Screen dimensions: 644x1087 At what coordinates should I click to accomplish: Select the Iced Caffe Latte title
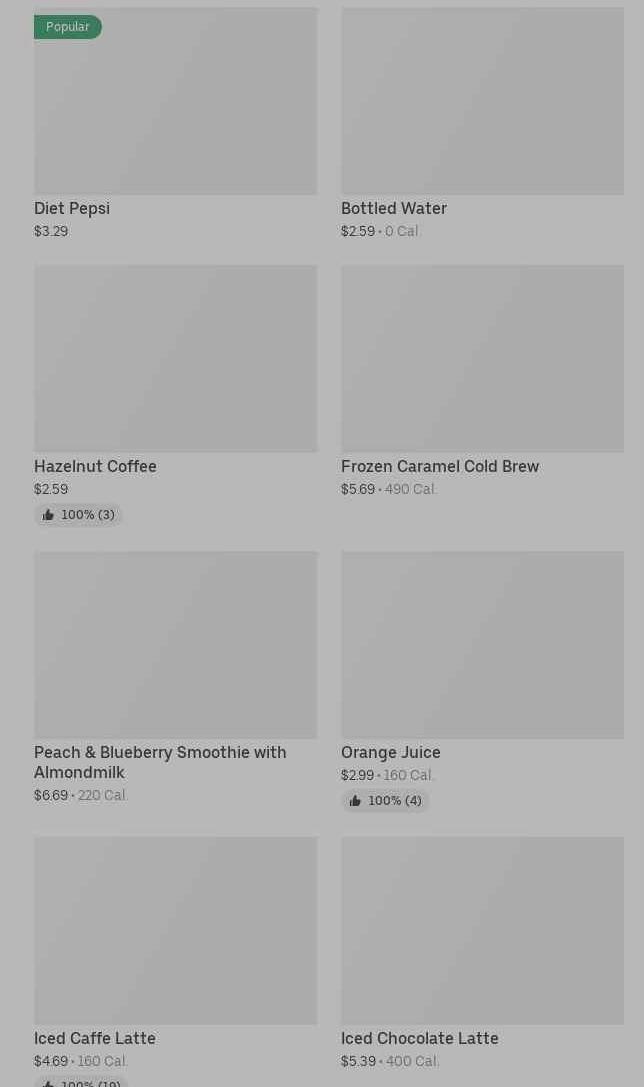pos(95,1038)
